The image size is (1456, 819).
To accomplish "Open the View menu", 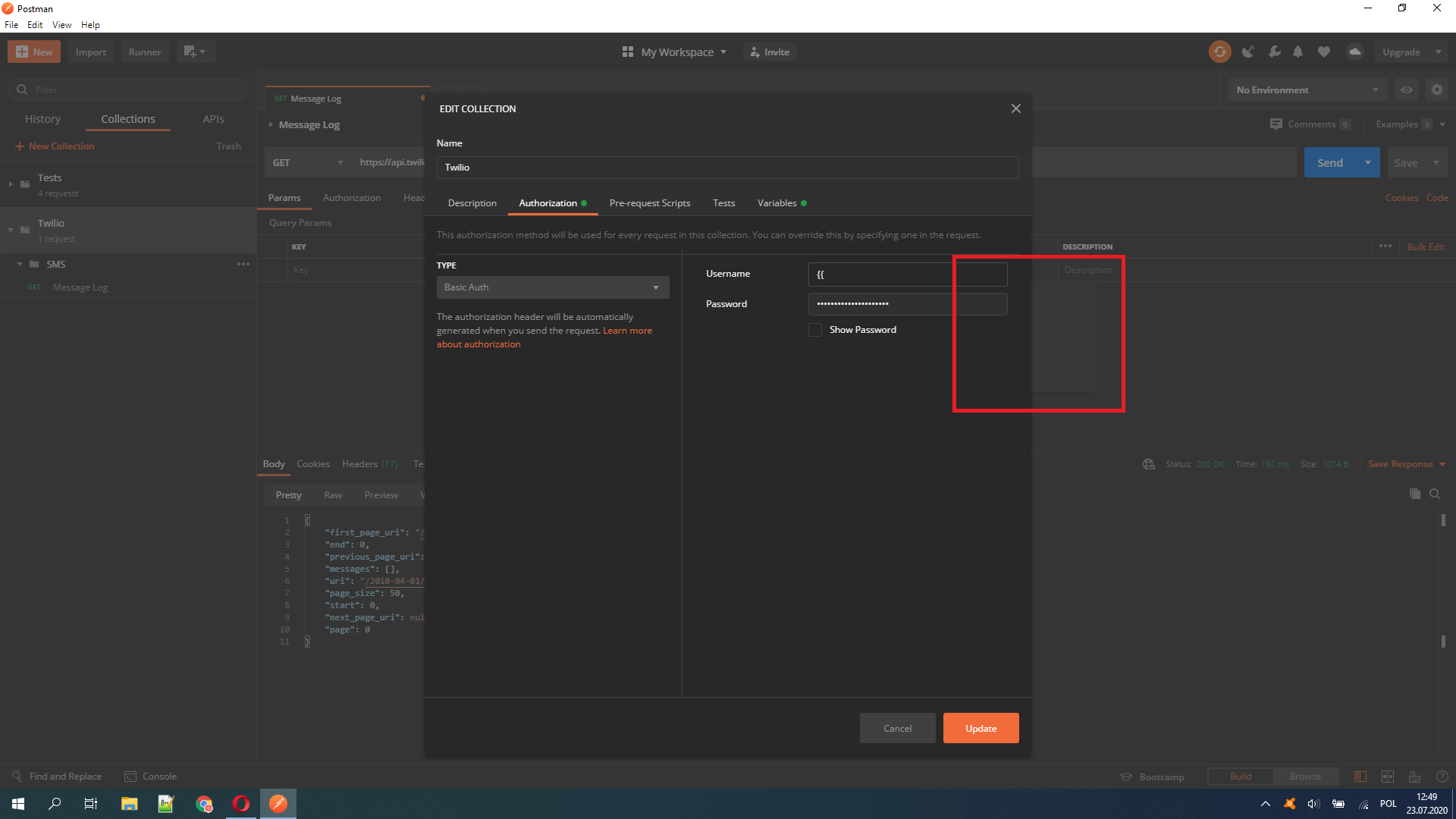I will (61, 24).
